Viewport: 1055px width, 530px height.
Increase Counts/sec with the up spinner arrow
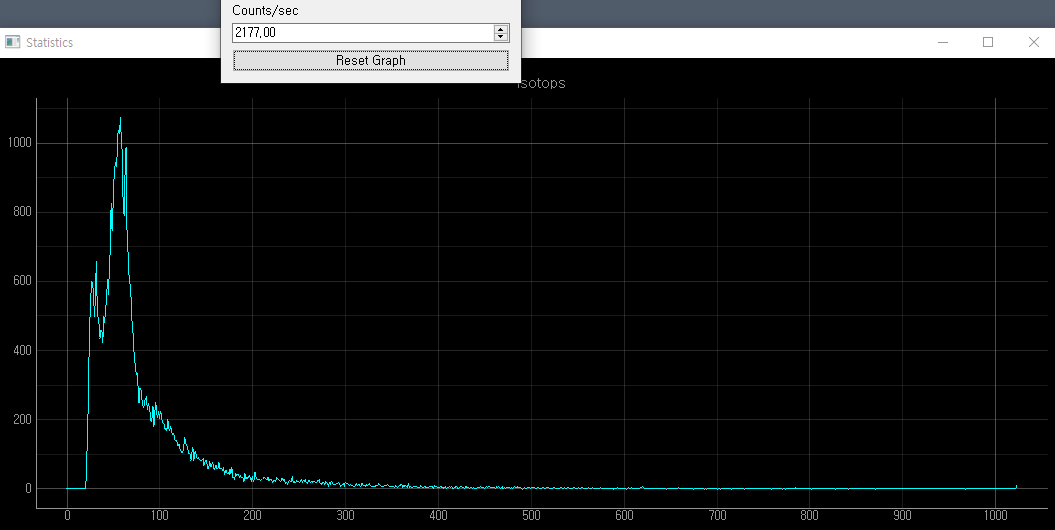tap(501, 29)
